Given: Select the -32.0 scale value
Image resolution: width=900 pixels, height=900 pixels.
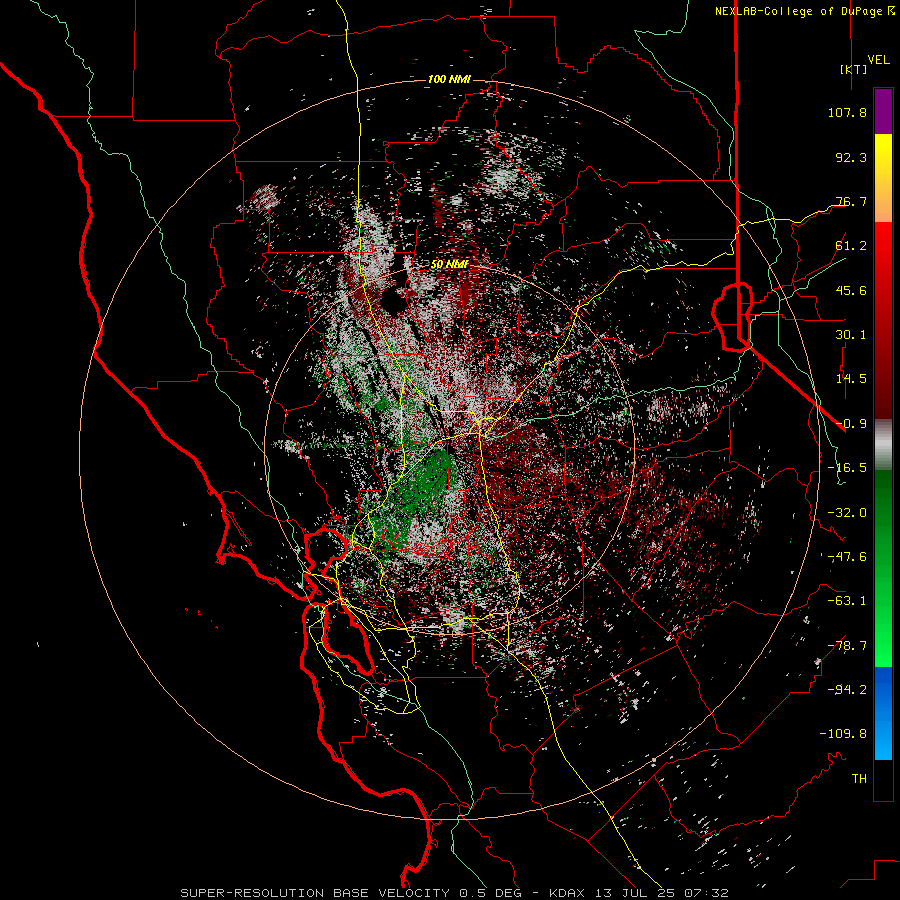Looking at the screenshot, I should tap(847, 513).
